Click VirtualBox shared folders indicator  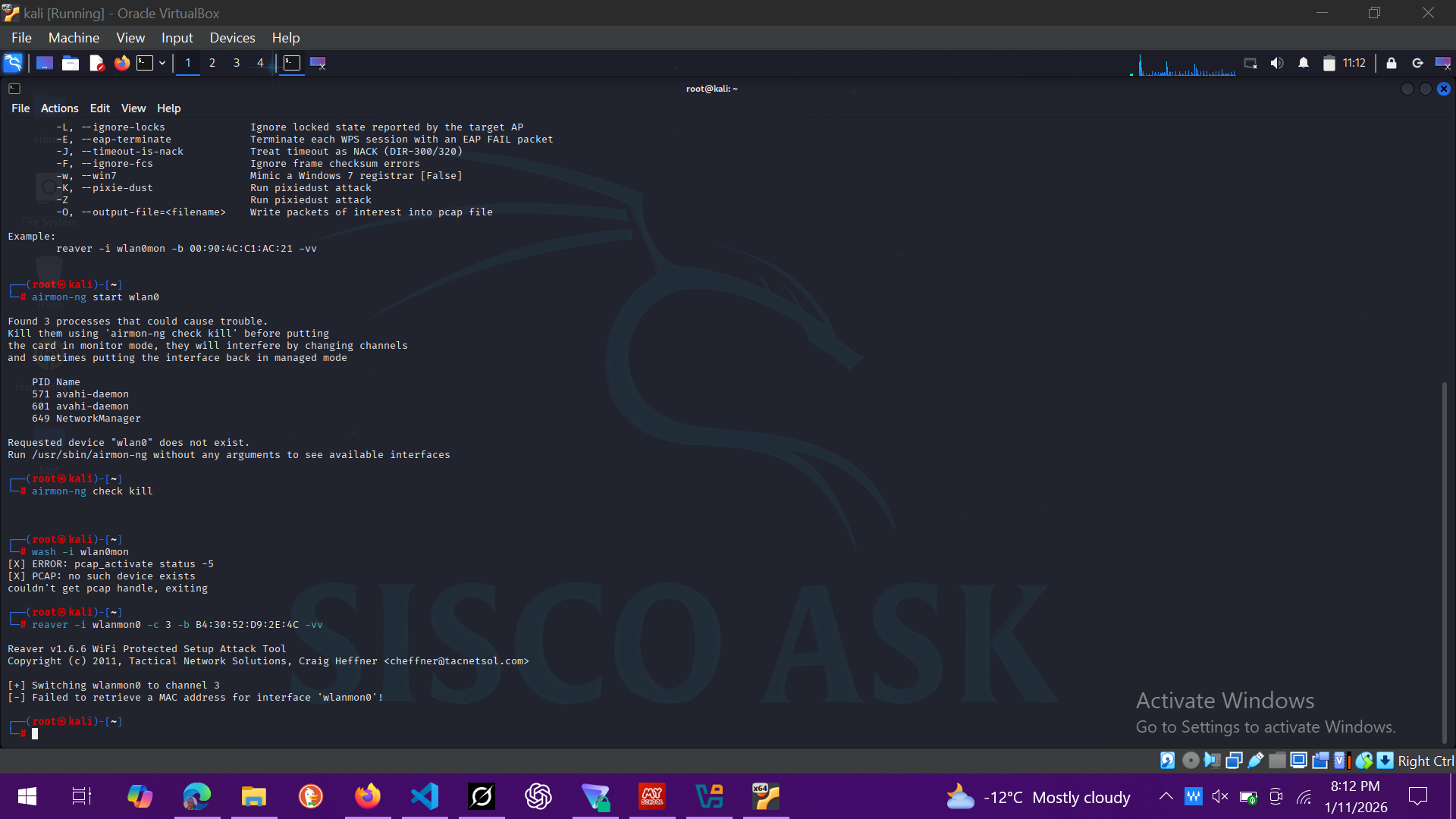tap(1277, 761)
